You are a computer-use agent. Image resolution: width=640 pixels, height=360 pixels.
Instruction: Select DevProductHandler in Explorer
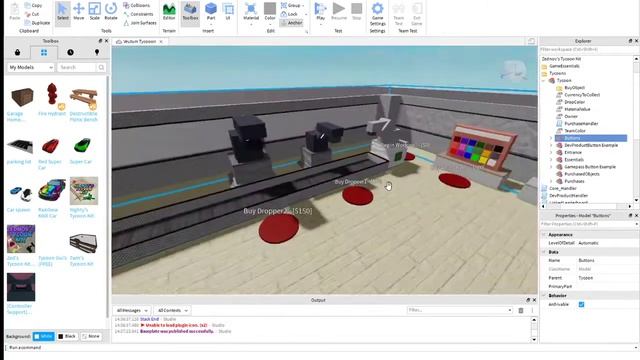click(568, 196)
